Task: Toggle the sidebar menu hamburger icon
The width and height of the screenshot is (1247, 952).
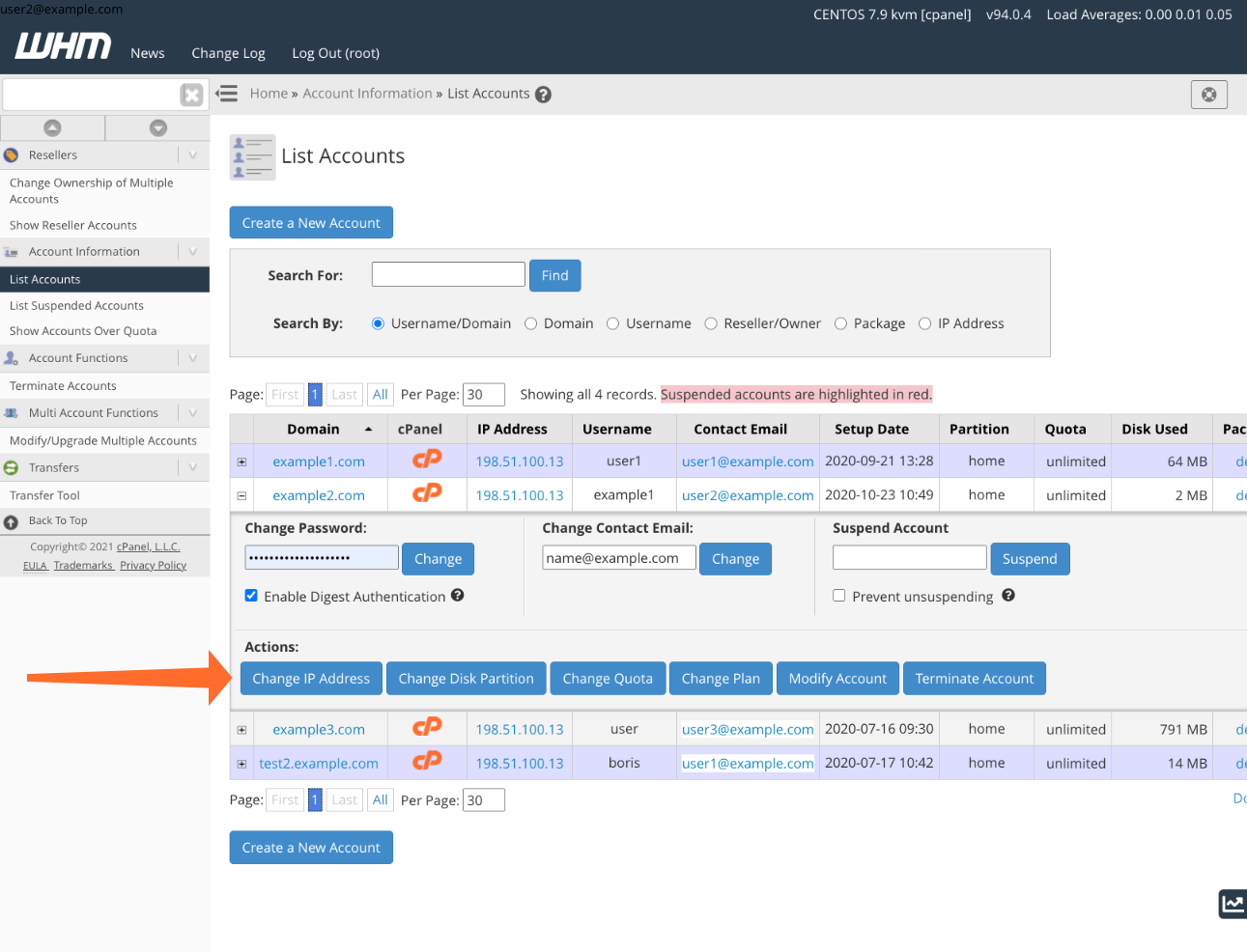Action: click(227, 94)
